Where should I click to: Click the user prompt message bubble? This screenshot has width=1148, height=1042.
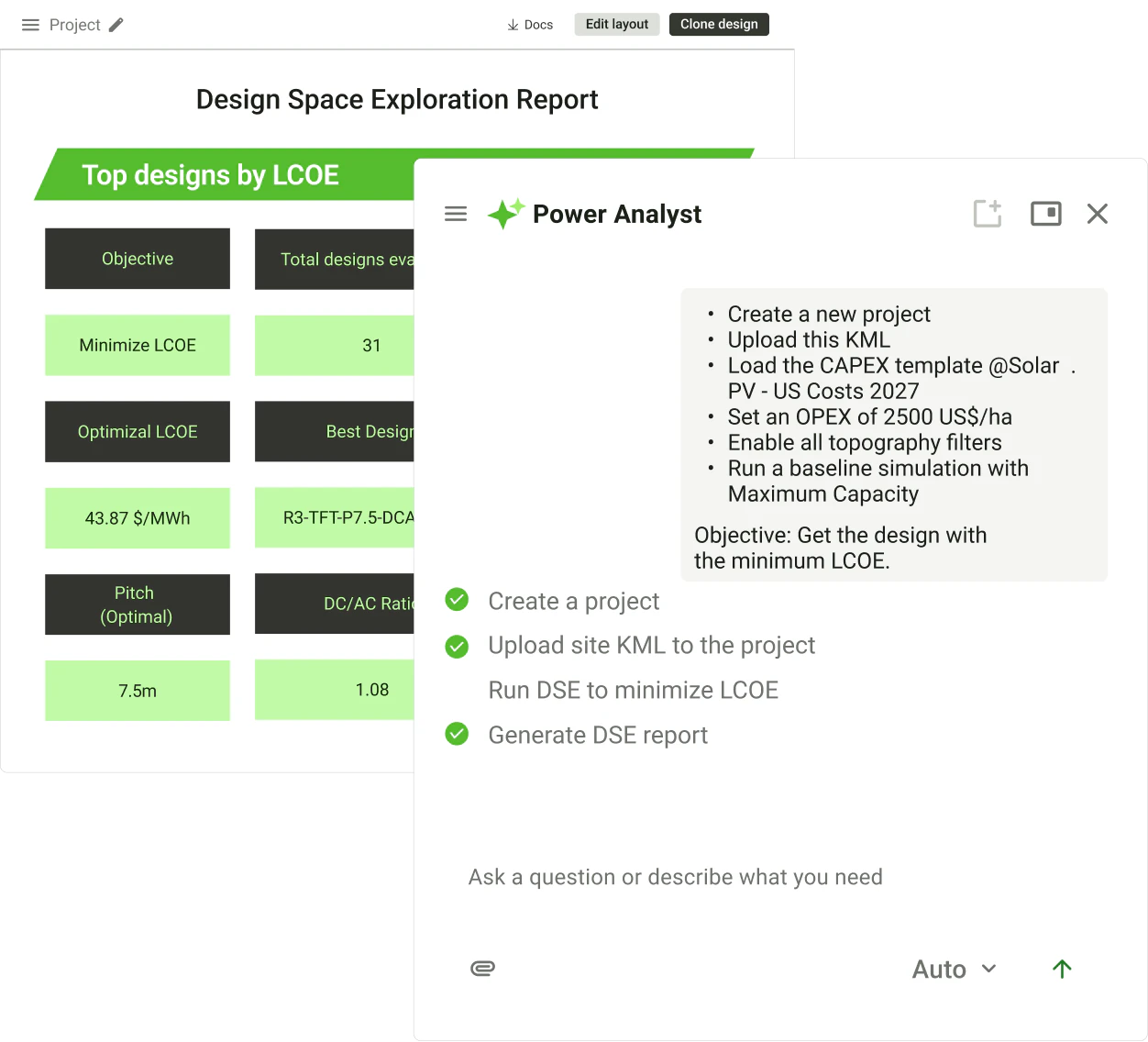pos(894,435)
